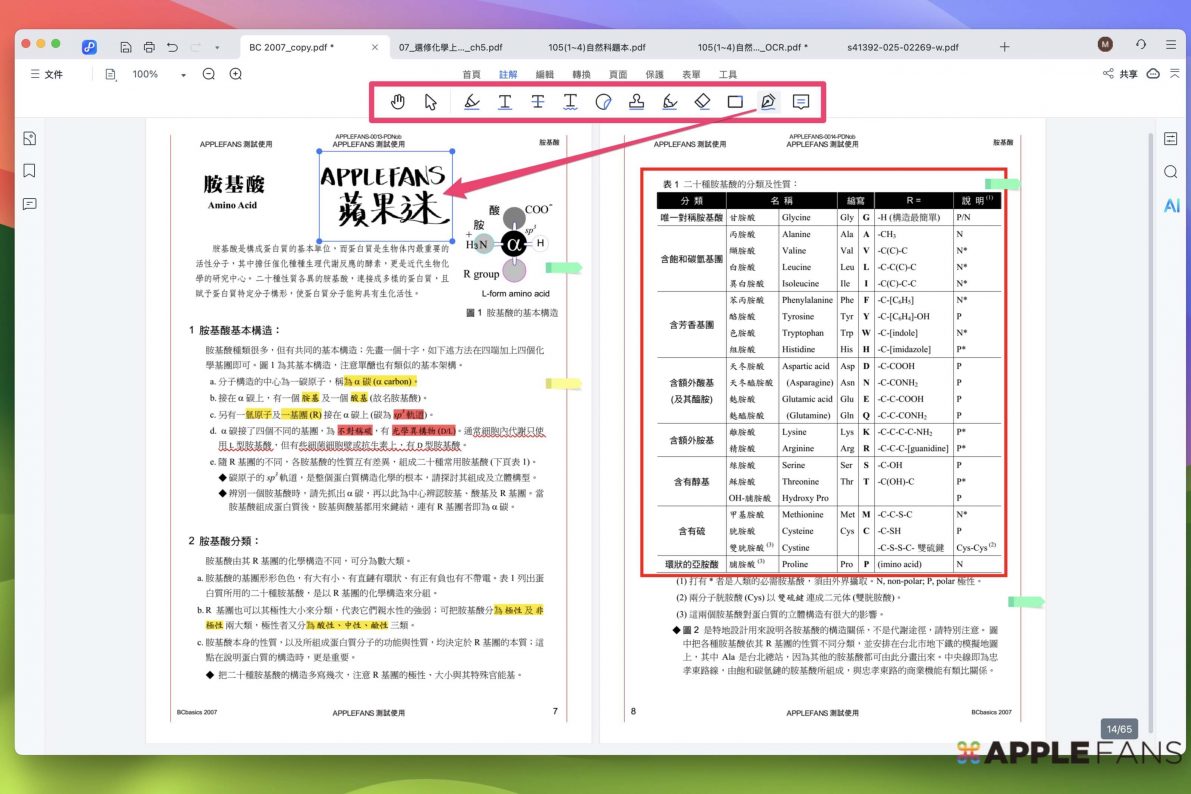Activate the highlighter annotation tool
Image resolution: width=1191 pixels, height=794 pixels.
pos(472,102)
